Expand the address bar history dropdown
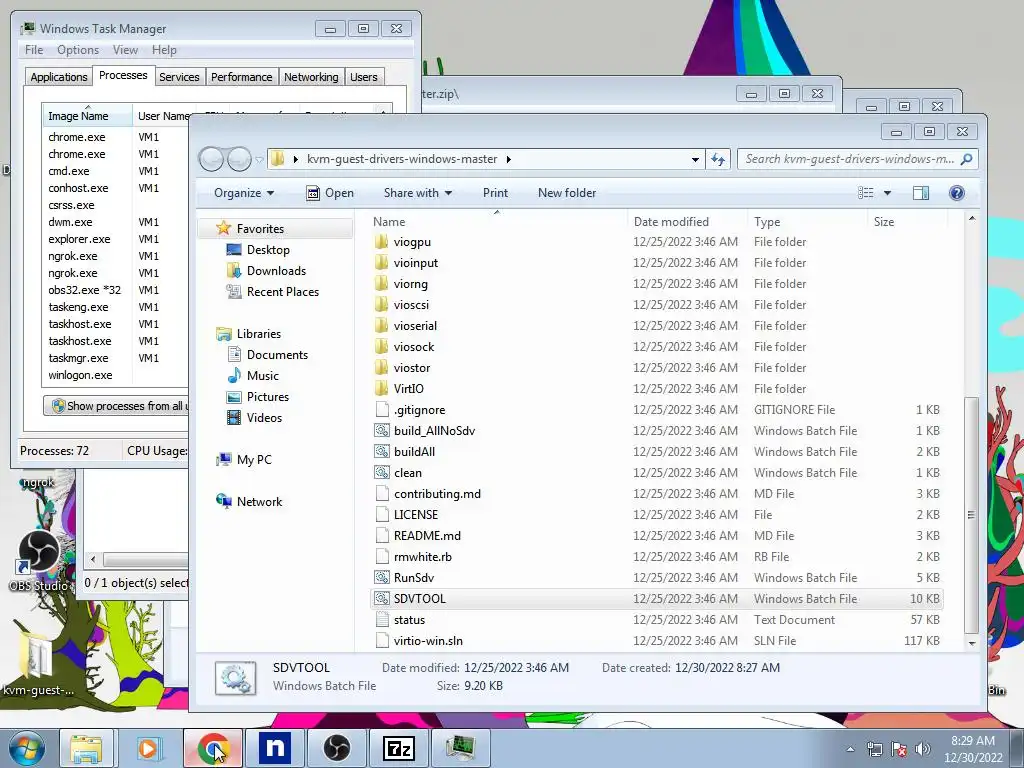 tap(695, 159)
